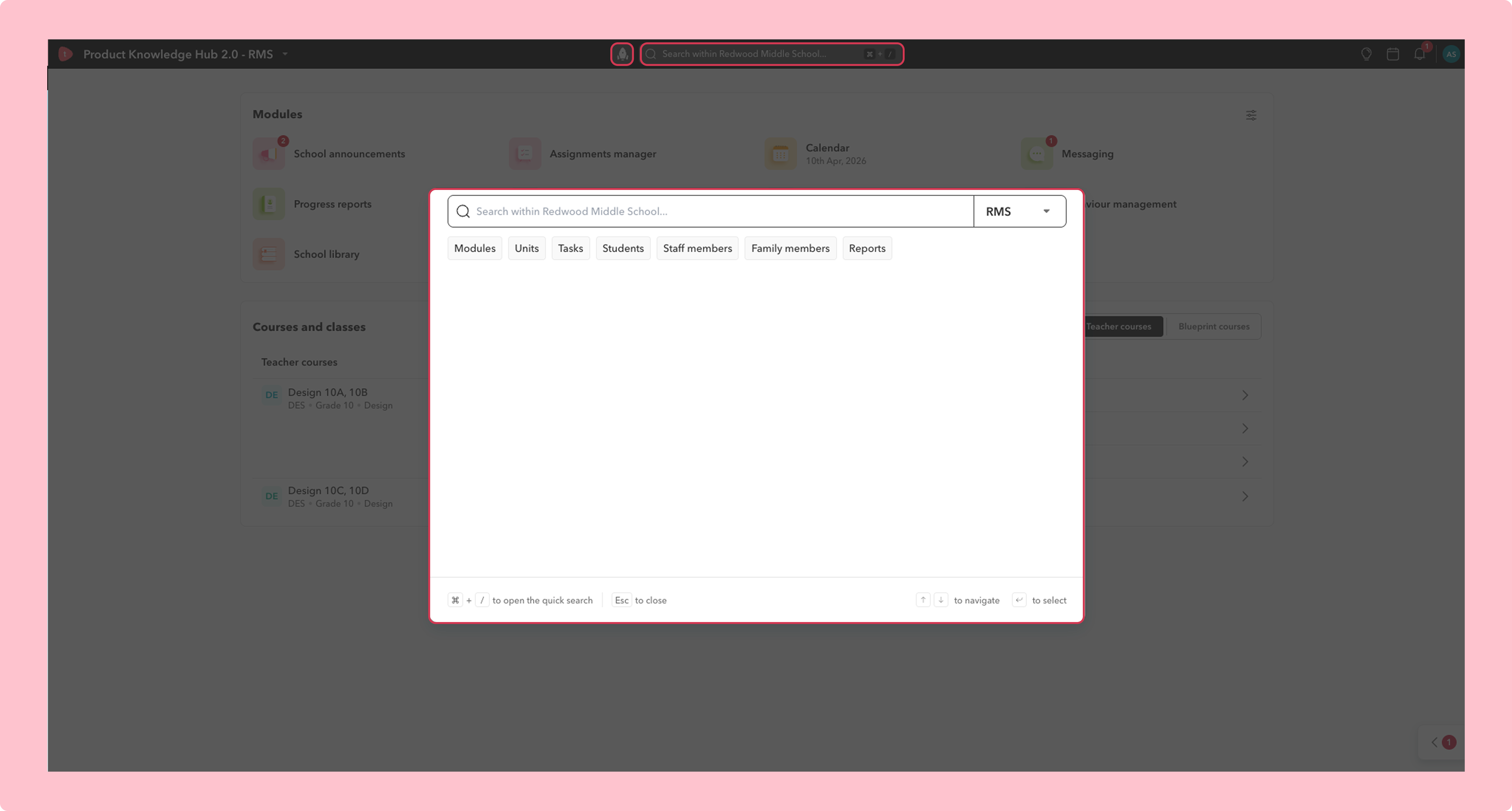Filter quick search by Reports
This screenshot has height=811, width=1512.
click(867, 248)
